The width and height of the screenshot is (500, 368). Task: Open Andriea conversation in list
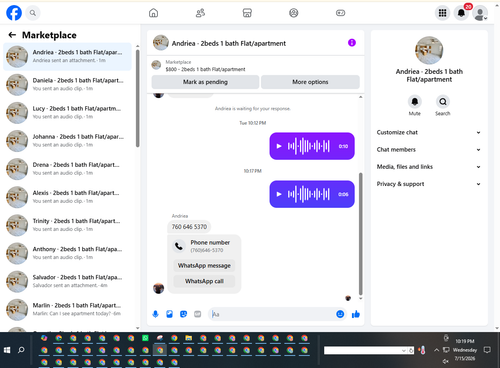pos(68,56)
